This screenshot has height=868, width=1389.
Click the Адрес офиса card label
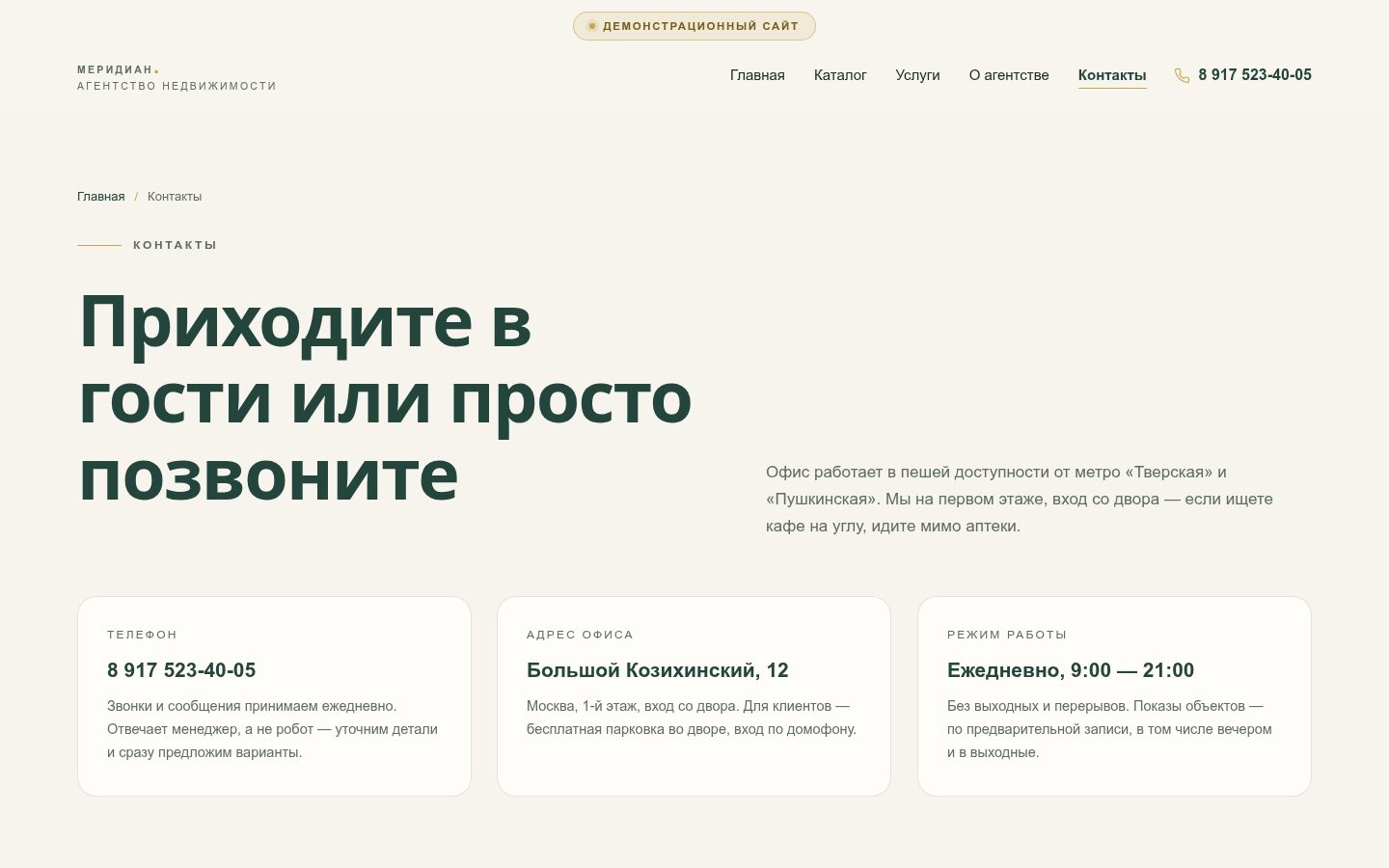[x=580, y=635]
